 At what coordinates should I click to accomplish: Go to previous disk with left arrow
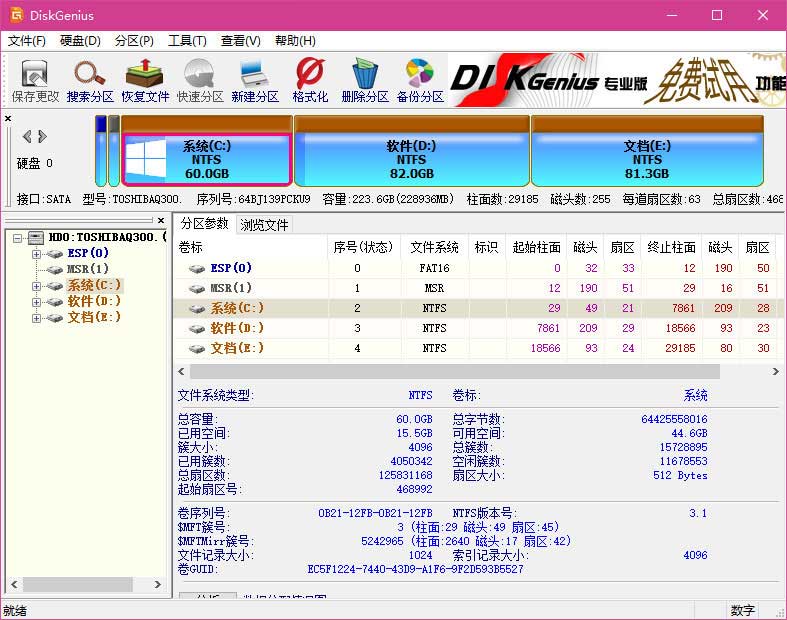point(27,136)
